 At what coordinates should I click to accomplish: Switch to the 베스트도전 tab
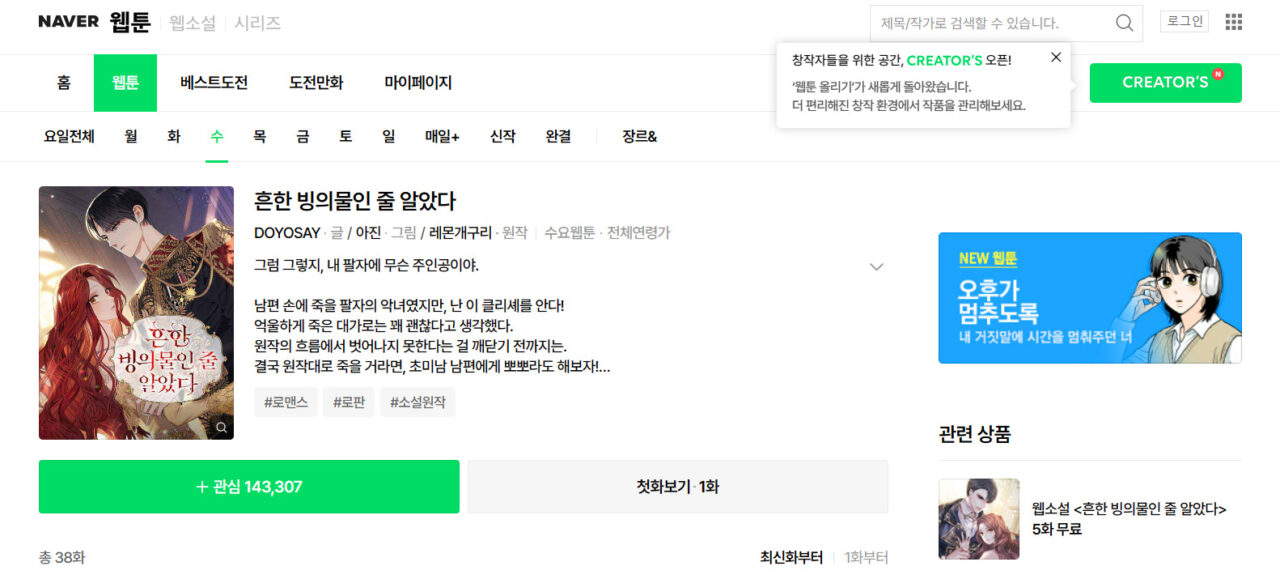pos(214,83)
